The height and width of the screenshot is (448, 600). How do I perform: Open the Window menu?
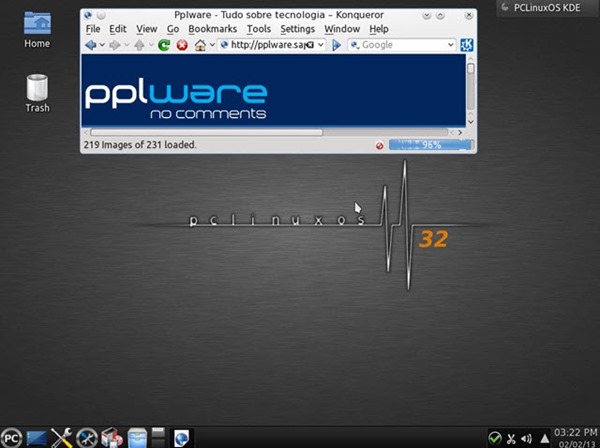click(x=342, y=29)
